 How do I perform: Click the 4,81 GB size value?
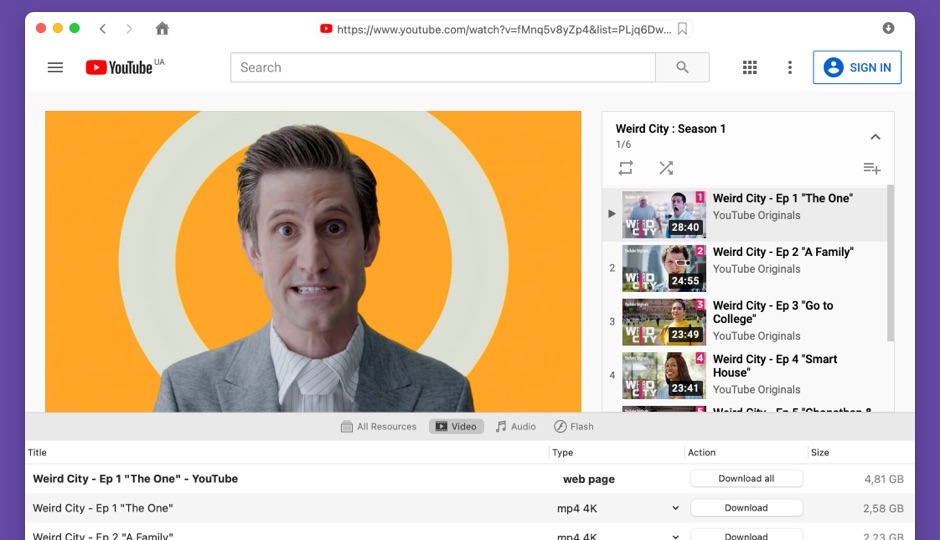tap(884, 479)
